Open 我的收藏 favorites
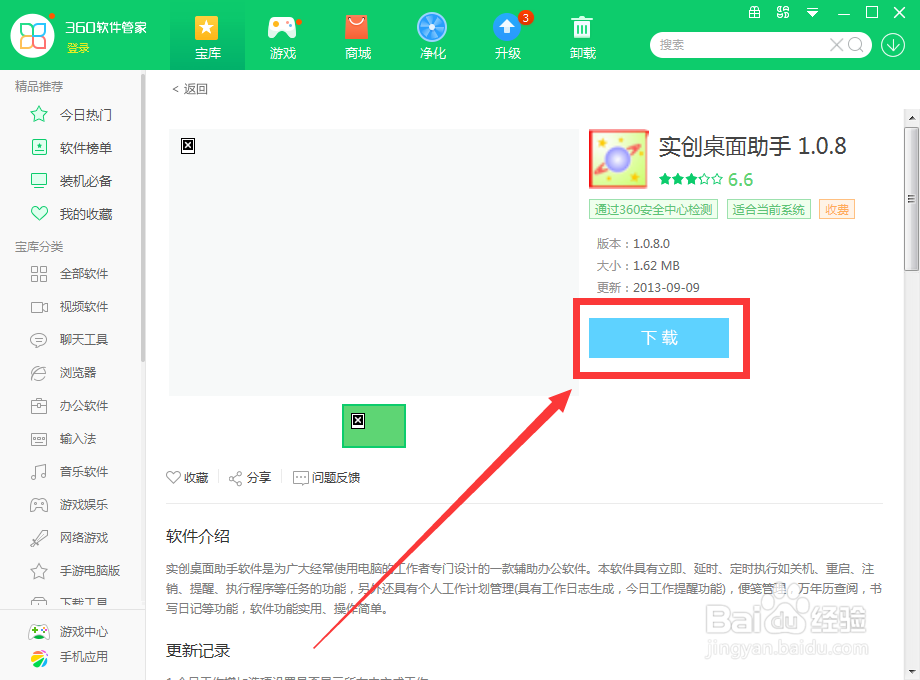920x680 pixels. 71,214
